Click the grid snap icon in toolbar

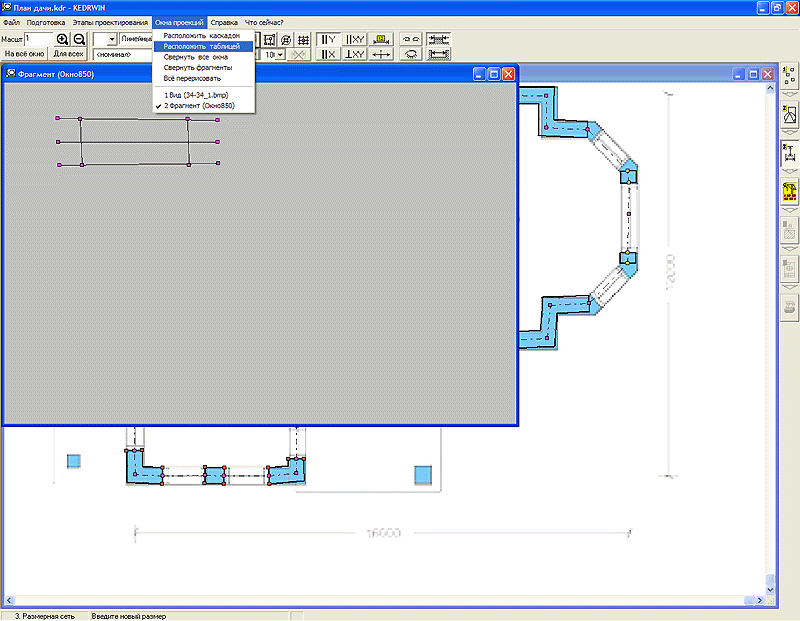304,40
